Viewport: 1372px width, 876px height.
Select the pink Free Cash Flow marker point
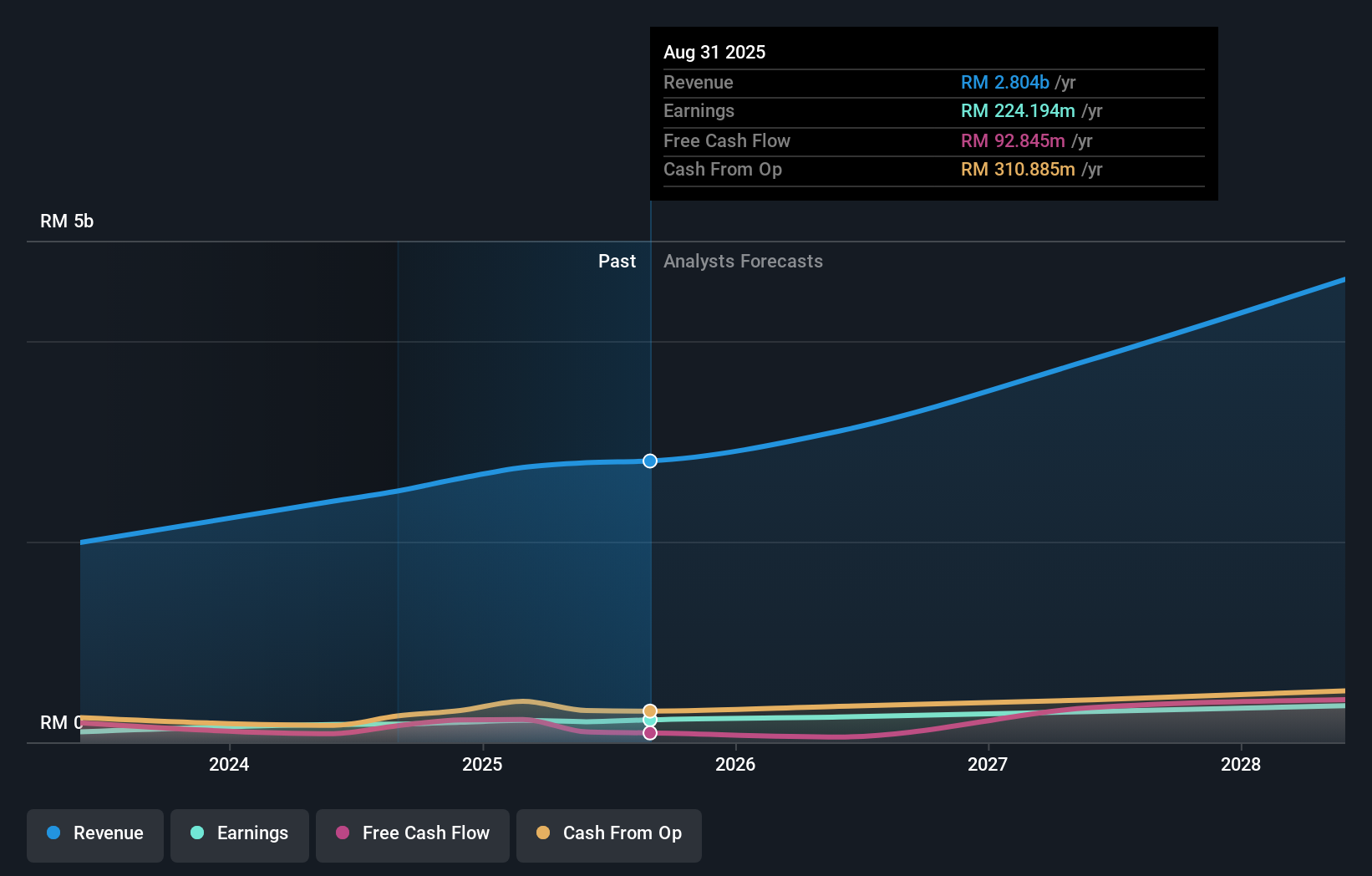pyautogui.click(x=649, y=733)
